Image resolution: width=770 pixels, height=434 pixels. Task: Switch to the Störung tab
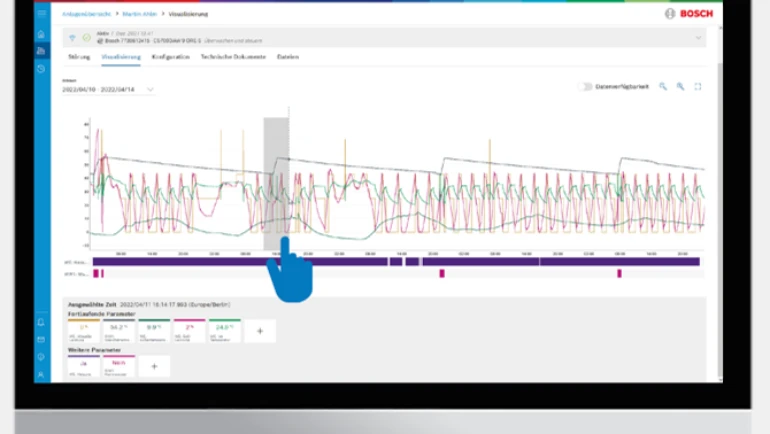tap(79, 57)
